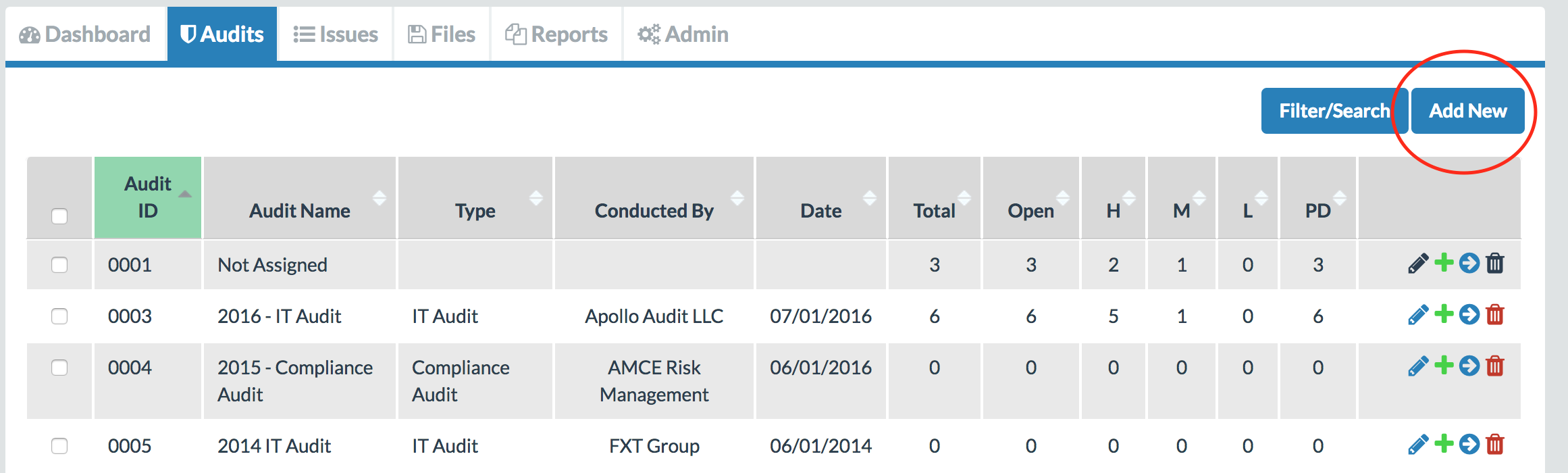Click the date 06/01/2016
1568x473 pixels.
[x=820, y=368]
